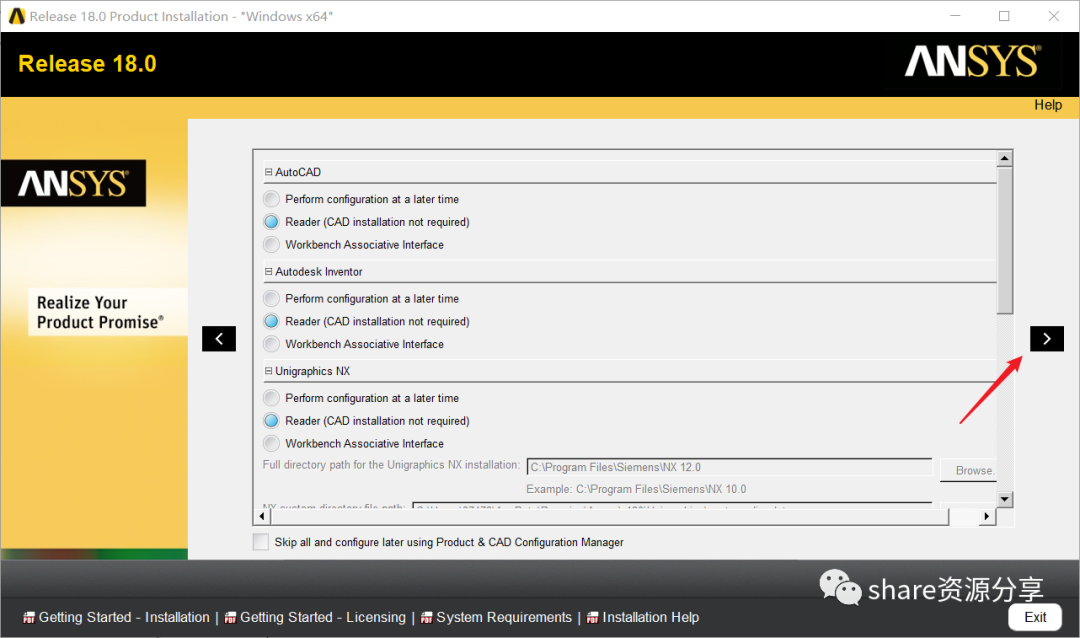The height and width of the screenshot is (638, 1080).
Task: Open System Requirements document
Action: click(504, 617)
